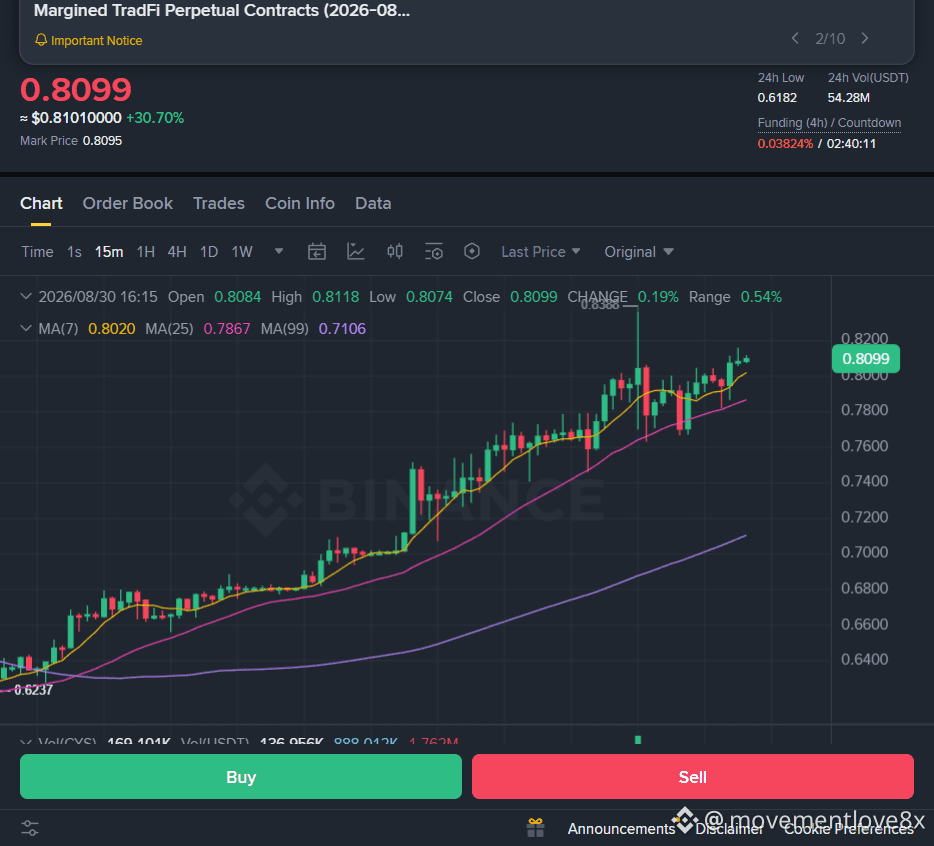Image resolution: width=934 pixels, height=846 pixels.
Task: Click the green Buy button
Action: click(x=241, y=776)
